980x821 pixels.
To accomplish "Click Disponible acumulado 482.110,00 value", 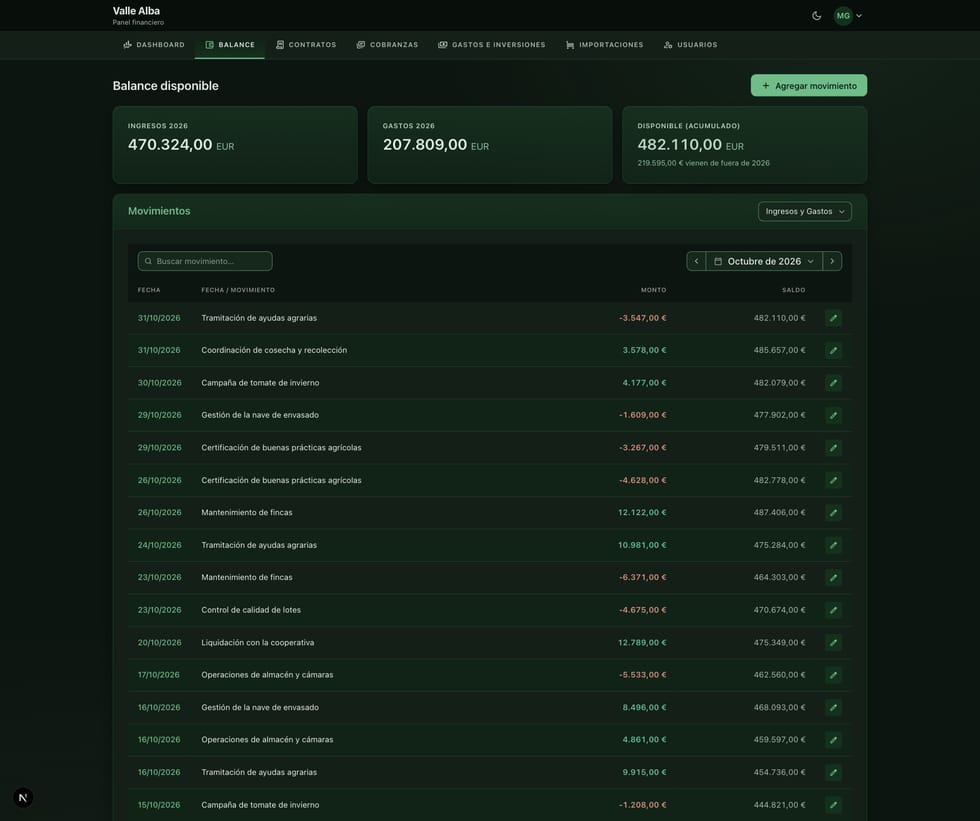I will coord(679,145).
